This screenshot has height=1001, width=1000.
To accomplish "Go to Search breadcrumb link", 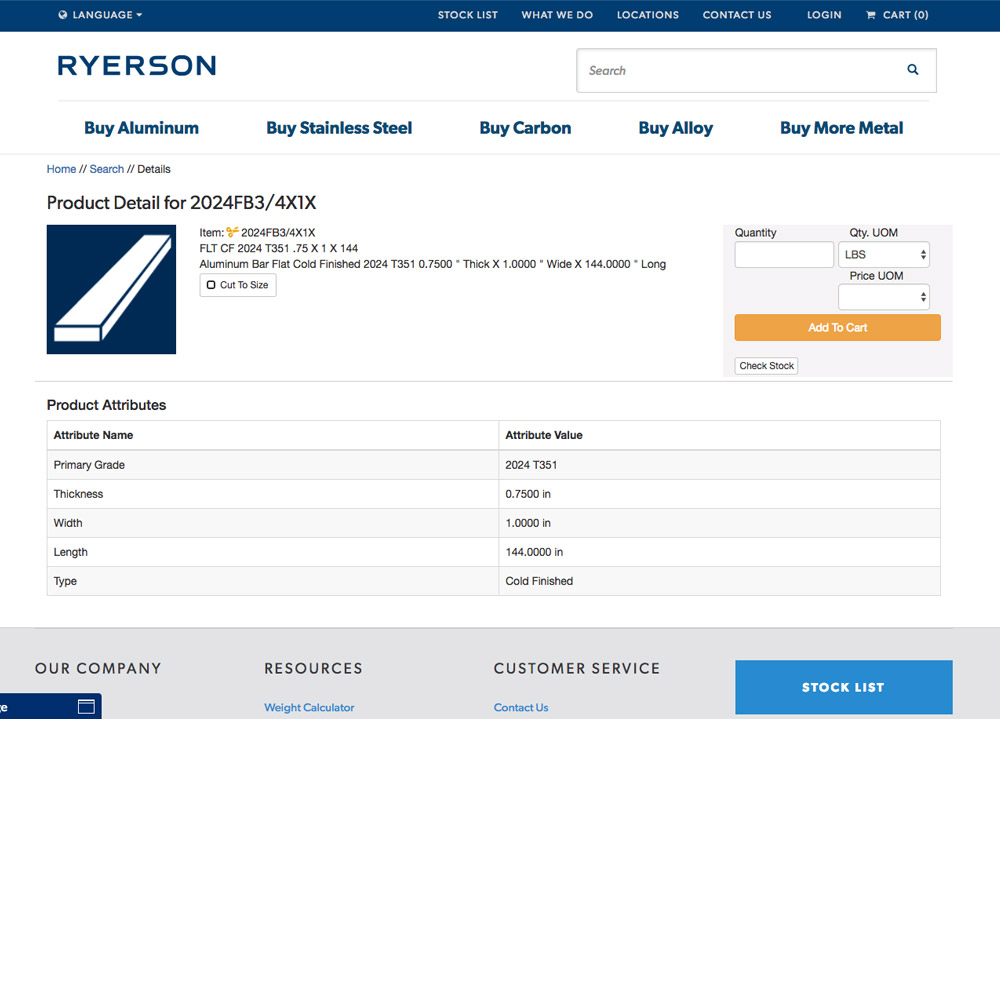I will click(107, 169).
